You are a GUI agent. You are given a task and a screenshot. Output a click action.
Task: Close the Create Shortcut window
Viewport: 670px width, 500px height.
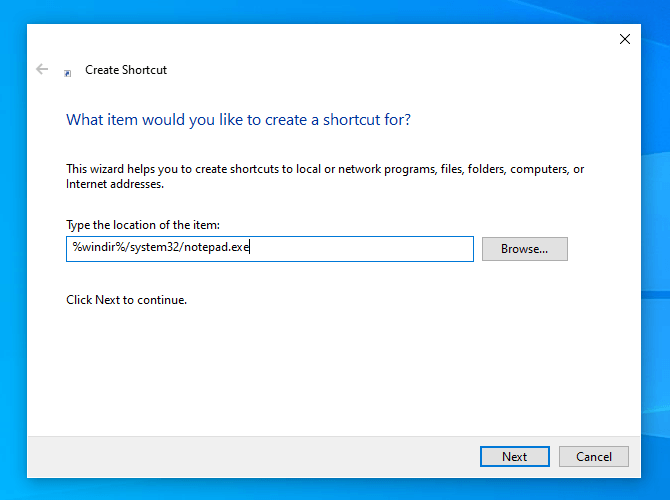(x=625, y=39)
